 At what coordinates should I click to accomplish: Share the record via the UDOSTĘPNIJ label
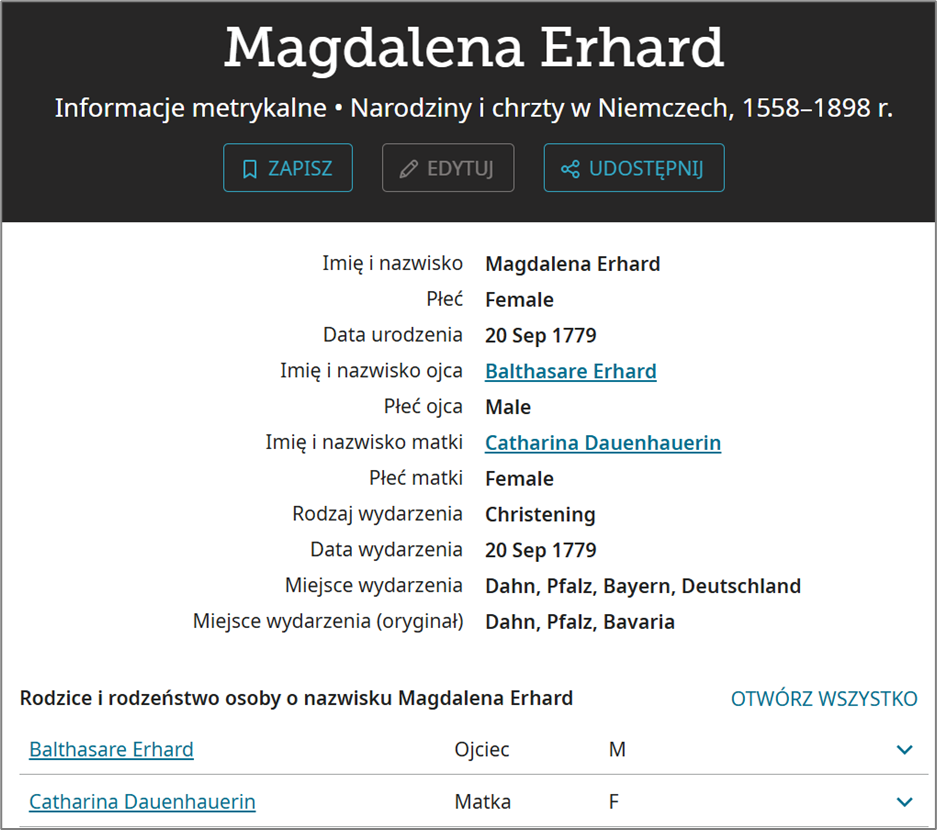[x=646, y=169]
